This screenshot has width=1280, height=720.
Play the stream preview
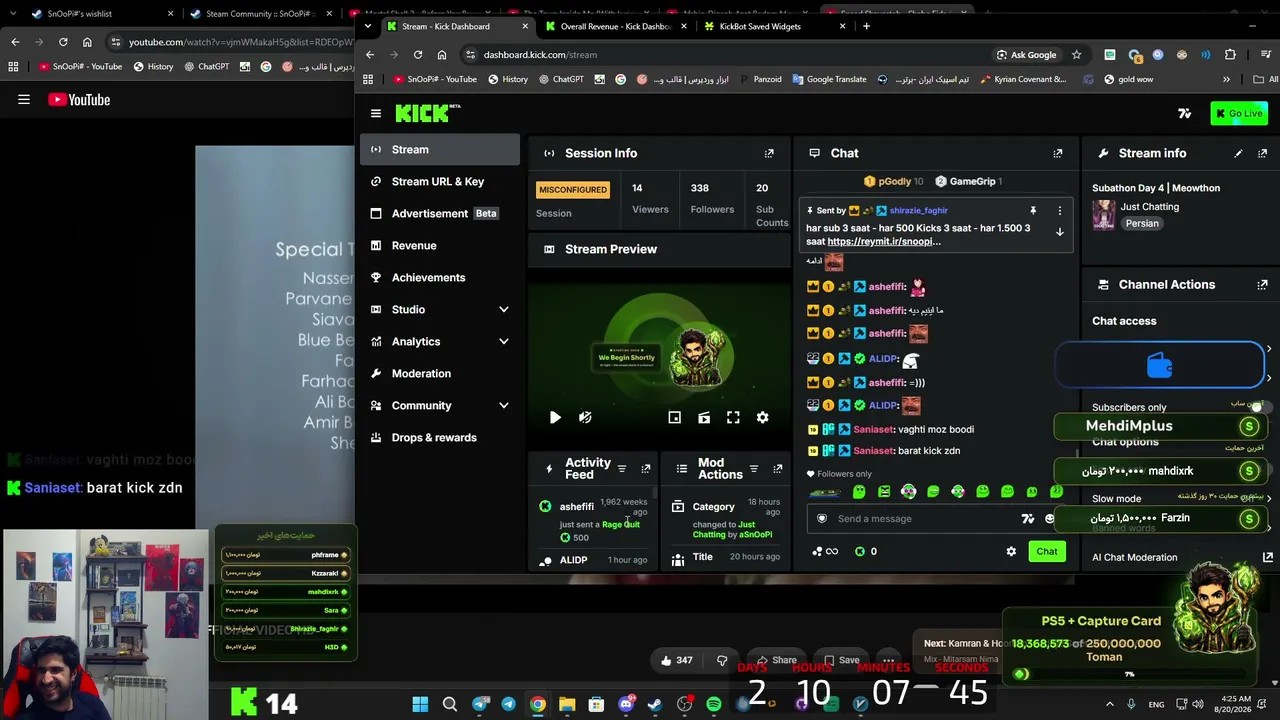click(555, 418)
